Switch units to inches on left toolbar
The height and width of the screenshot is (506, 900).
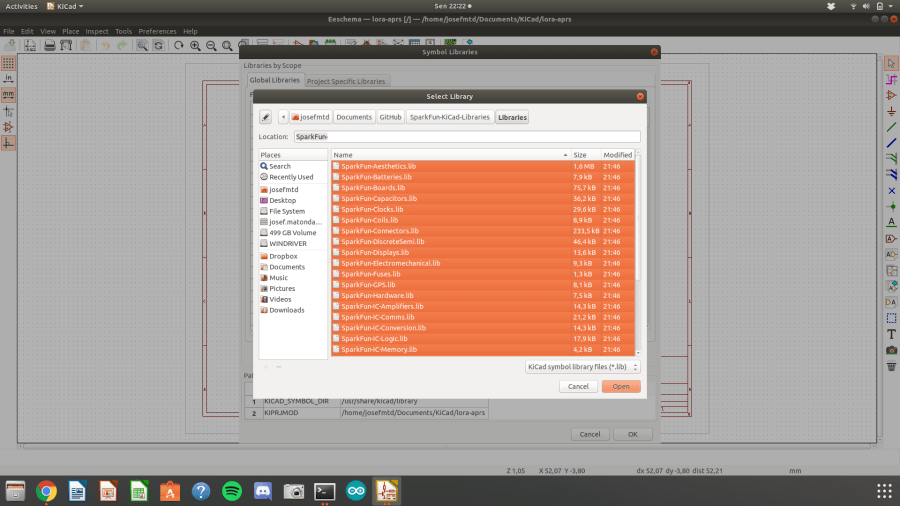pos(8,79)
